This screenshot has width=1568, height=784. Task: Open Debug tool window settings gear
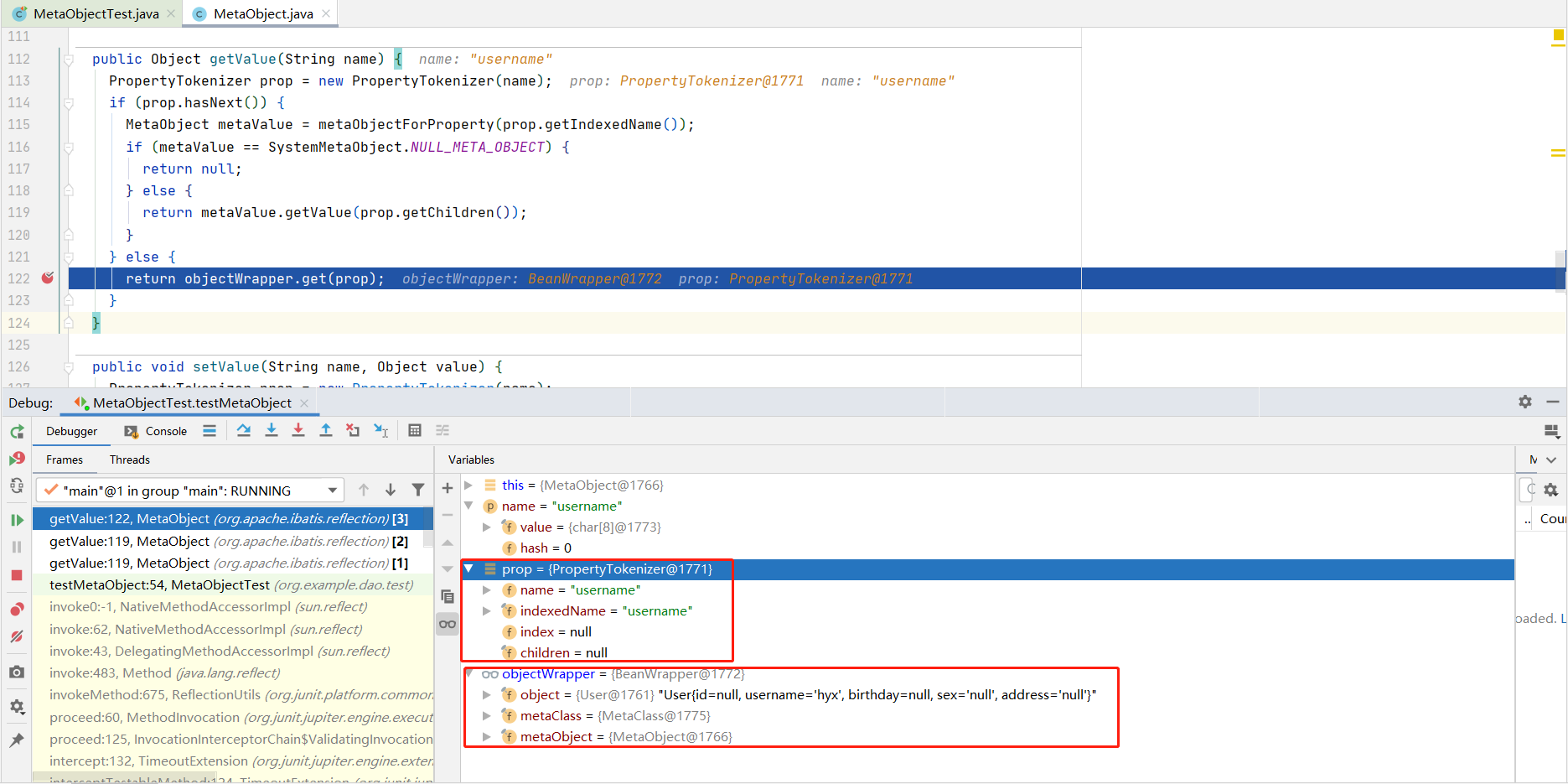coord(1525,402)
